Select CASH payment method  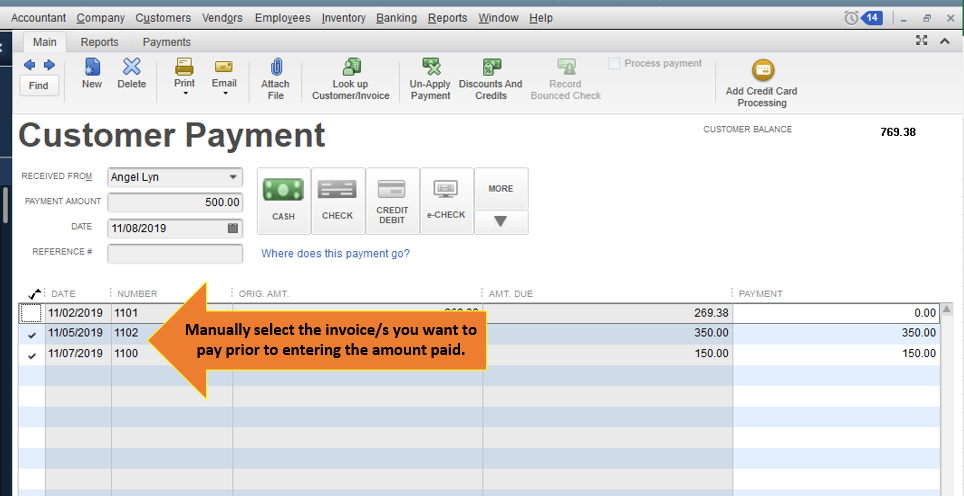(x=283, y=201)
